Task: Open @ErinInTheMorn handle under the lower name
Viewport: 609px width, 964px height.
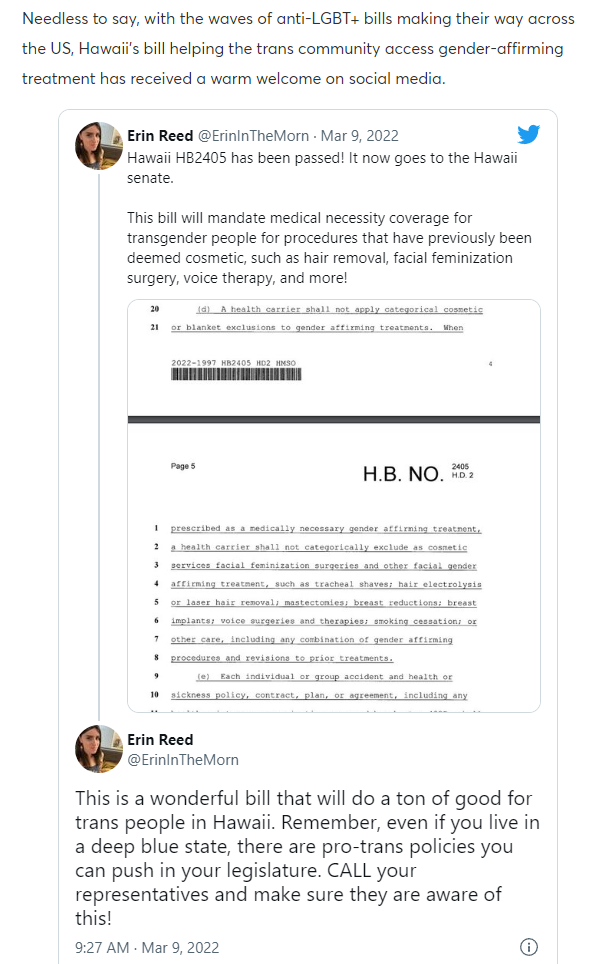Action: coord(183,760)
